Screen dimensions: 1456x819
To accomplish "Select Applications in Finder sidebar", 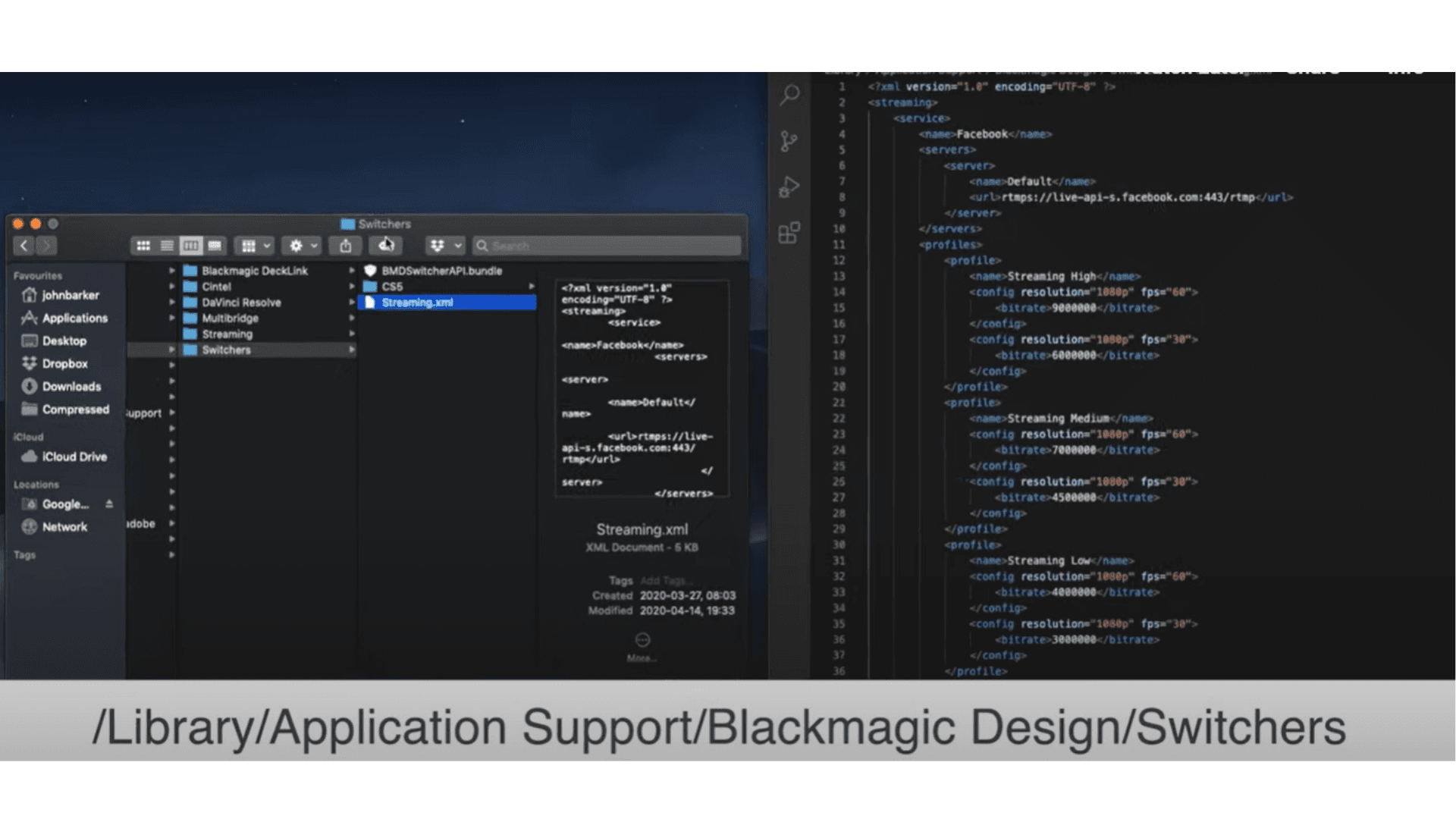I will point(74,318).
